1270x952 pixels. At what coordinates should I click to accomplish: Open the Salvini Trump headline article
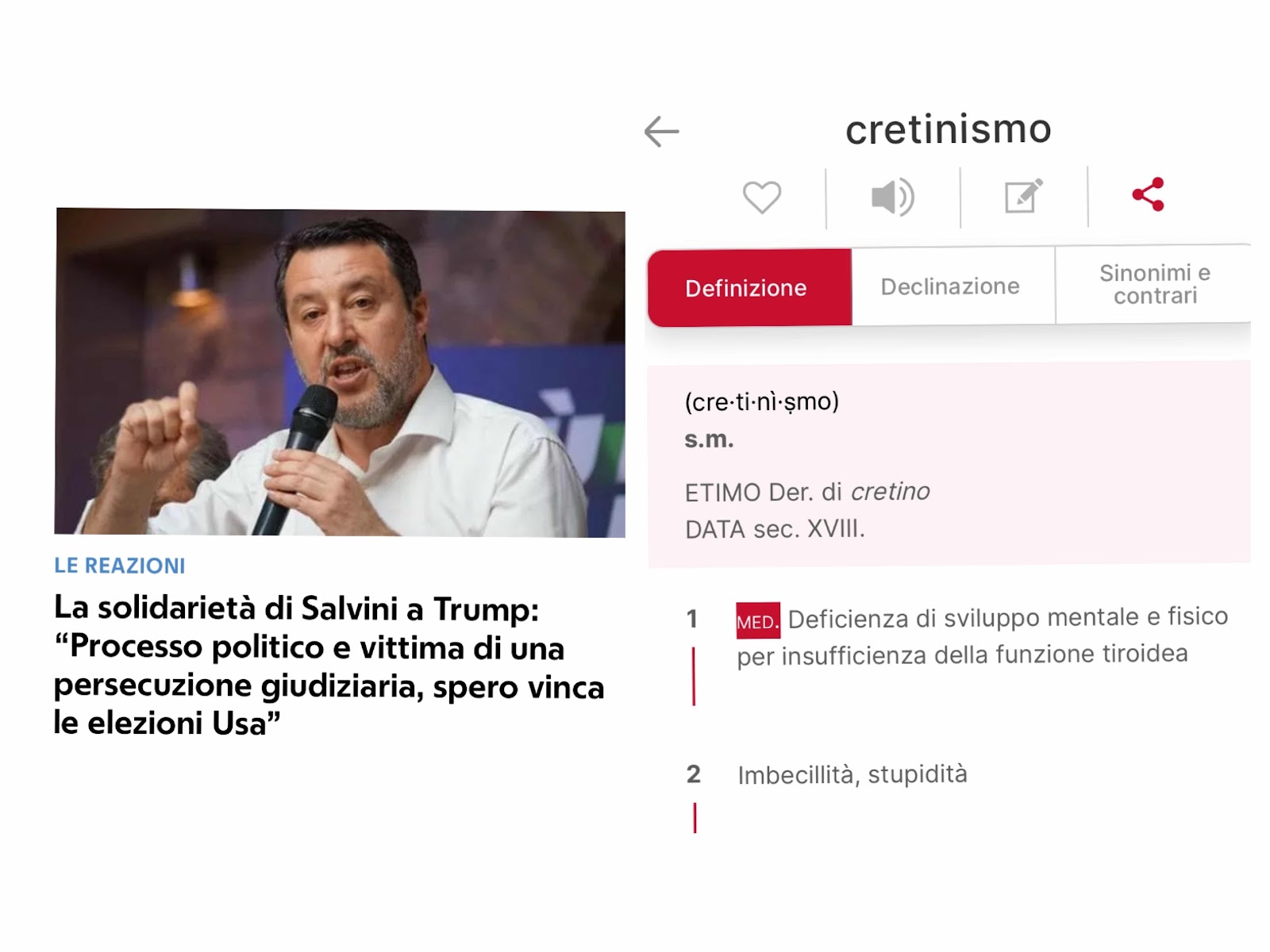pos(329,666)
